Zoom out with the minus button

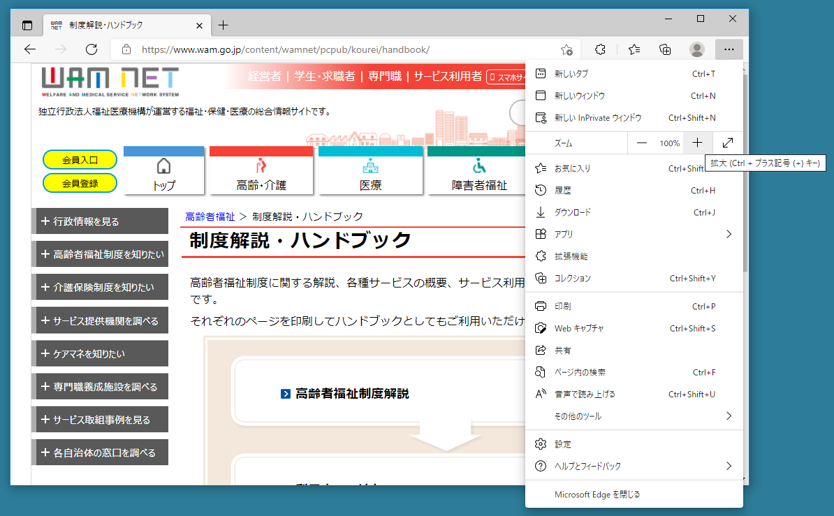642,143
